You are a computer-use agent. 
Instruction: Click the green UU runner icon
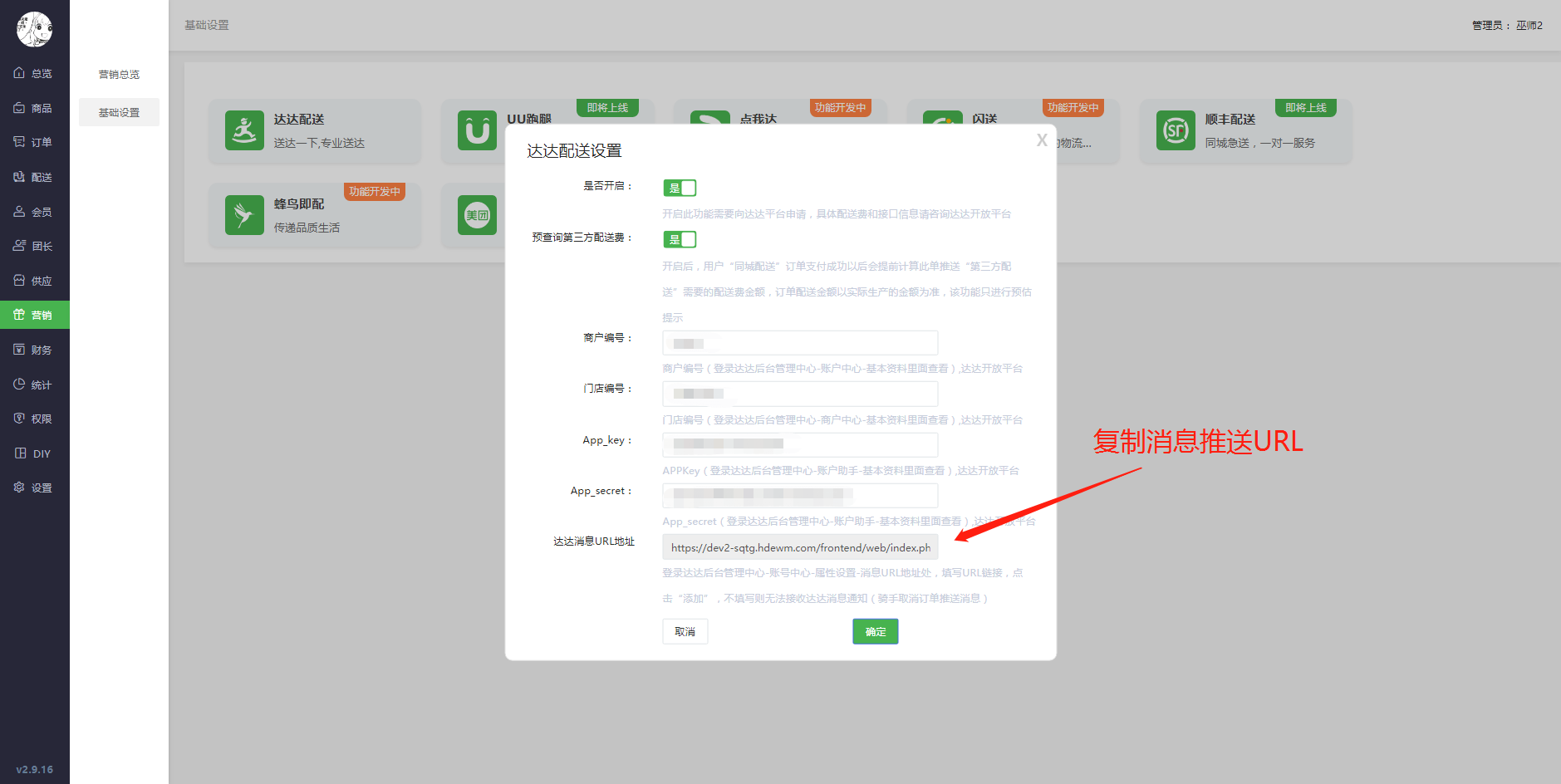point(477,131)
